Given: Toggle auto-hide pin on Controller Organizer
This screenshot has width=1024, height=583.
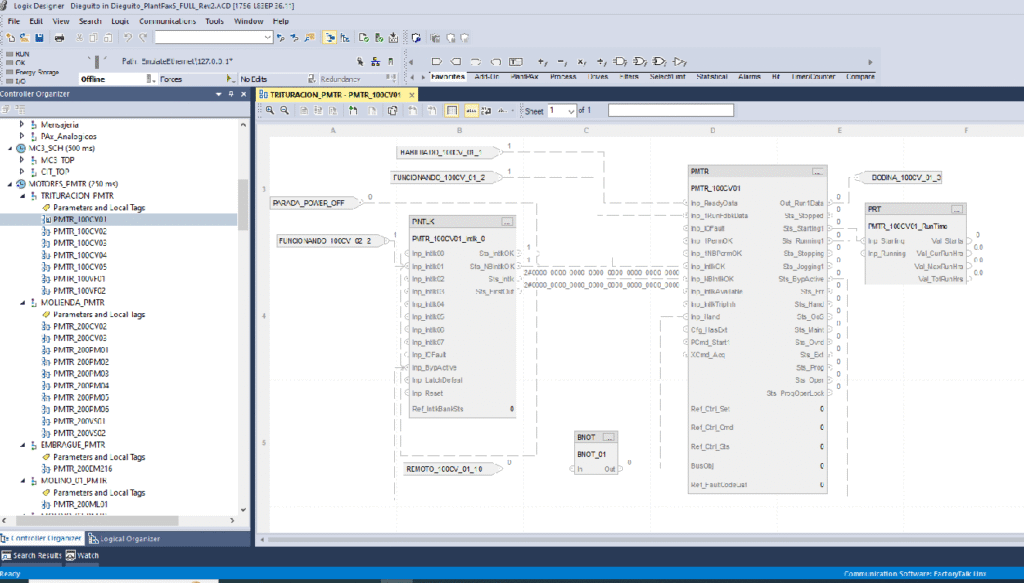Looking at the screenshot, I should 232,94.
